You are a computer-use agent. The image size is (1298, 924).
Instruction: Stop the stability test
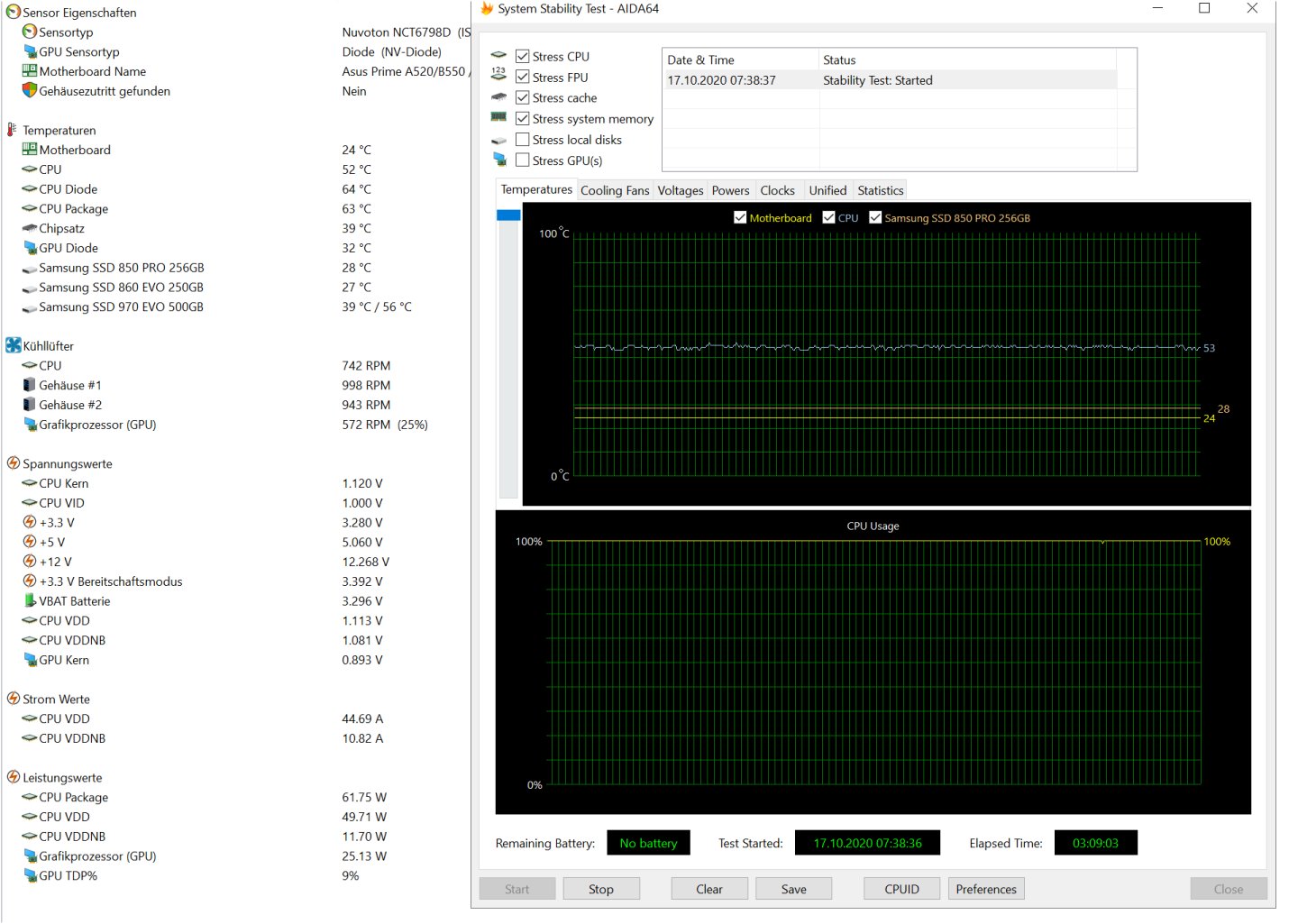point(601,889)
